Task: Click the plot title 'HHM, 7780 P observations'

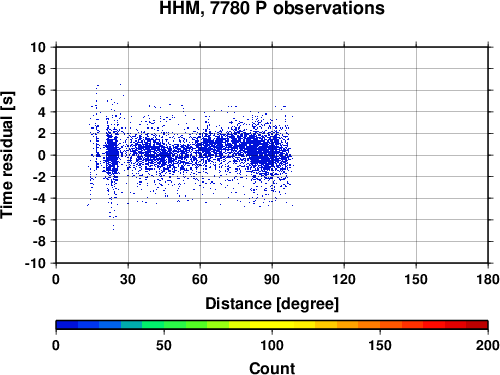Action: [x=272, y=8]
